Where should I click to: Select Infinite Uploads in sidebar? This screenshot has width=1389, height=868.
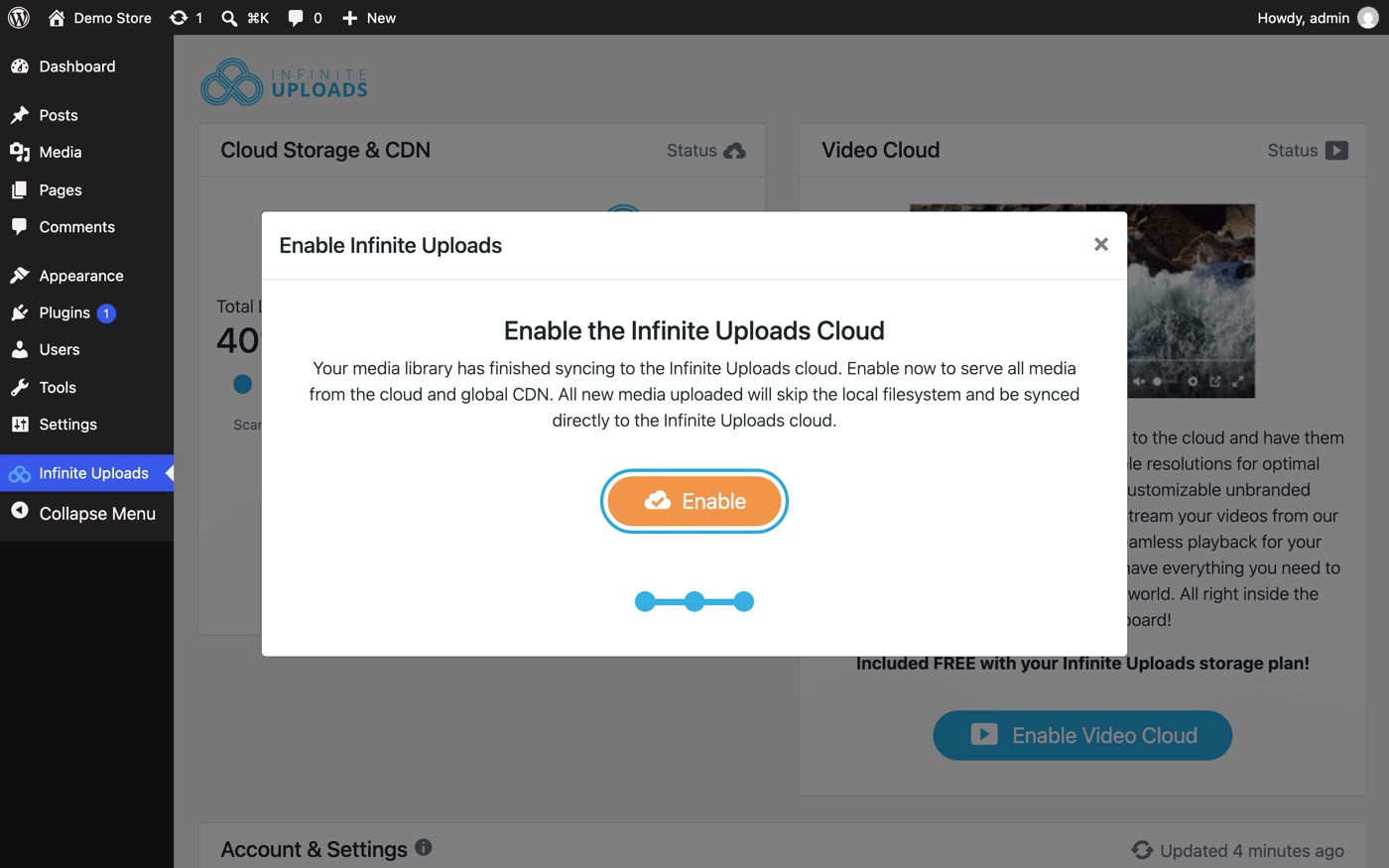[x=86, y=473]
